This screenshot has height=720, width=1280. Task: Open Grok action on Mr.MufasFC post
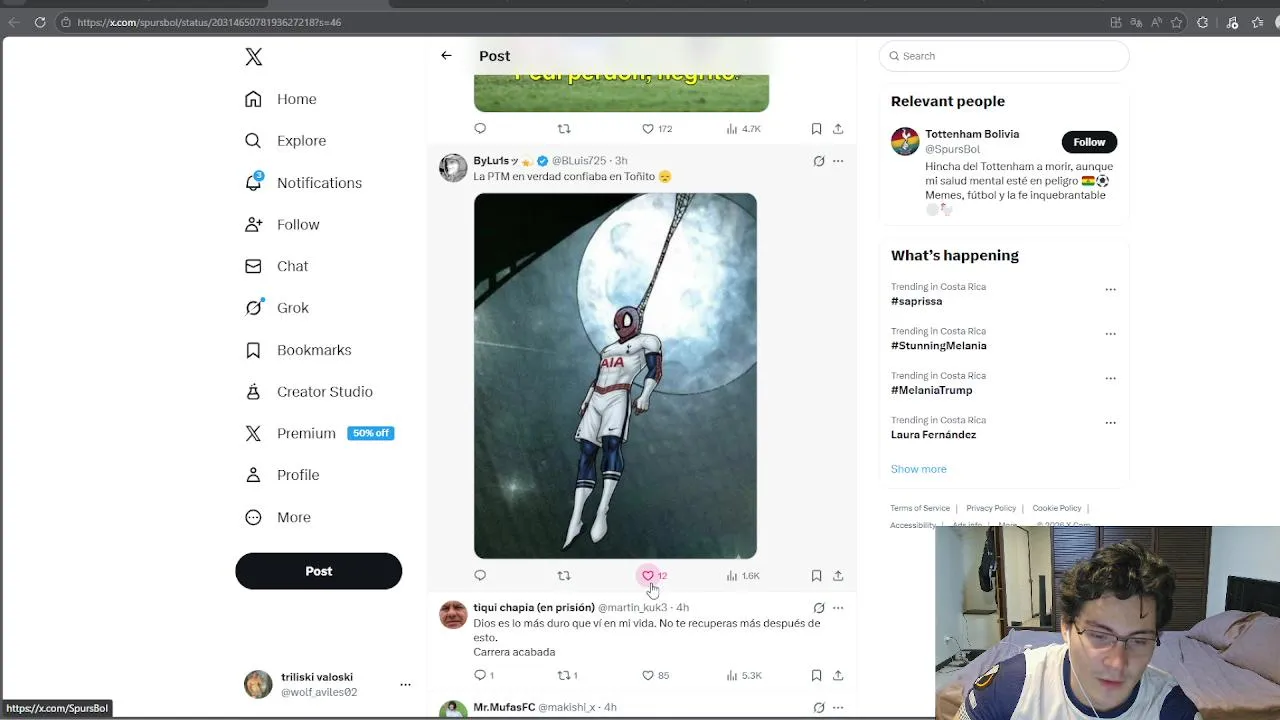click(x=819, y=708)
